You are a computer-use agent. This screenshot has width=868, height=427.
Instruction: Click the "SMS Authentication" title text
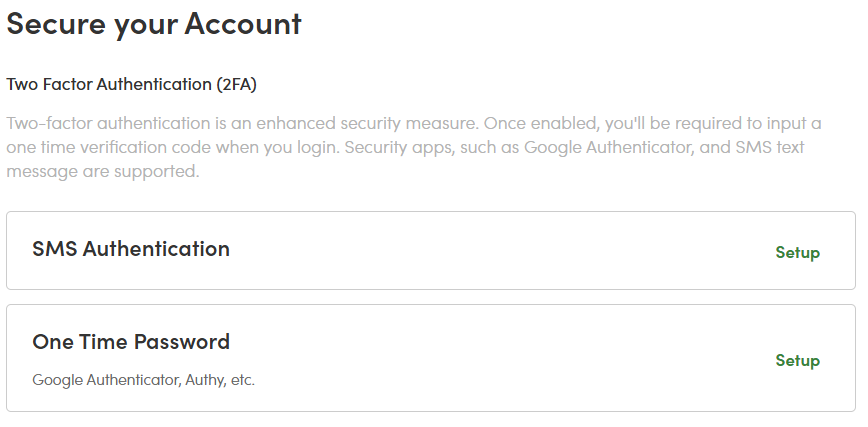[131, 249]
